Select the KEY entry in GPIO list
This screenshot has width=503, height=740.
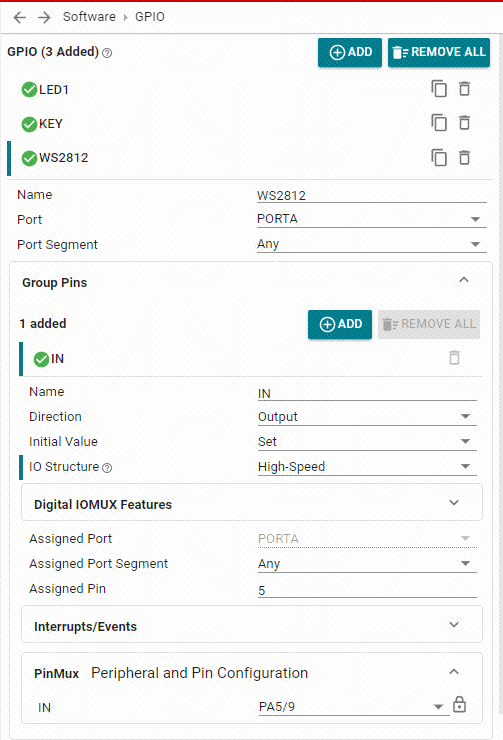(50, 124)
